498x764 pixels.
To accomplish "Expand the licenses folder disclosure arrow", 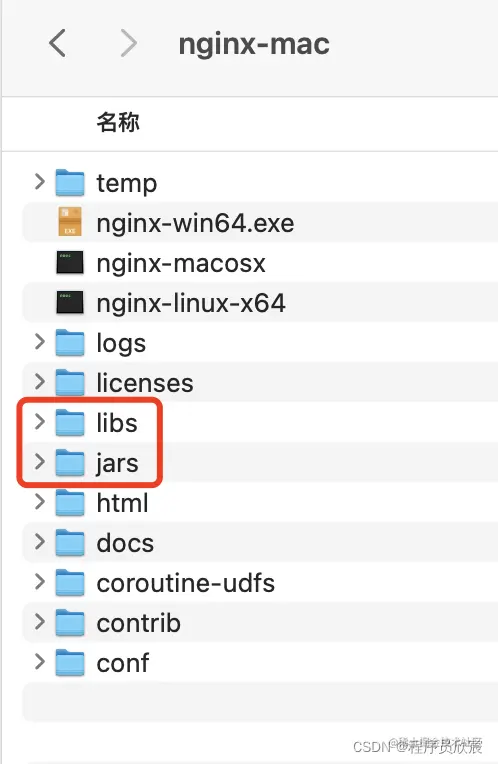I will tap(40, 381).
